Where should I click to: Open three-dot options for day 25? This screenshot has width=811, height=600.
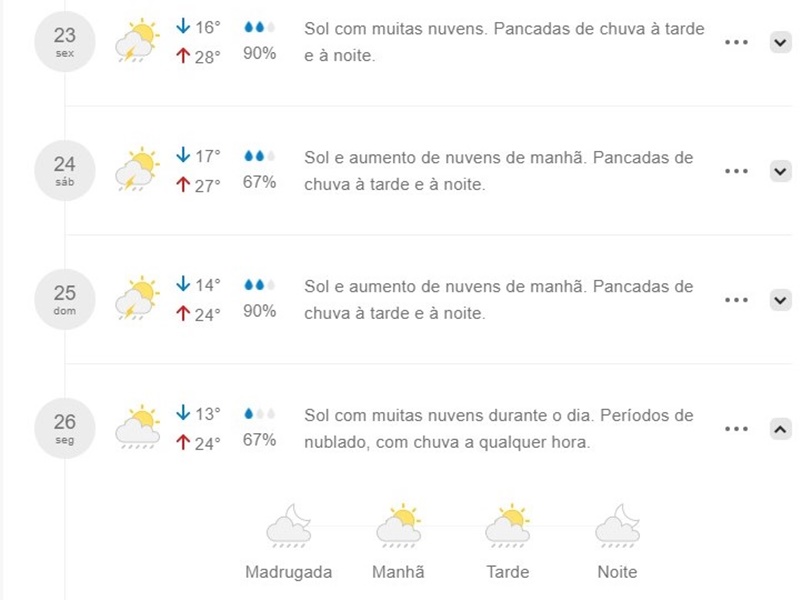pyautogui.click(x=736, y=299)
